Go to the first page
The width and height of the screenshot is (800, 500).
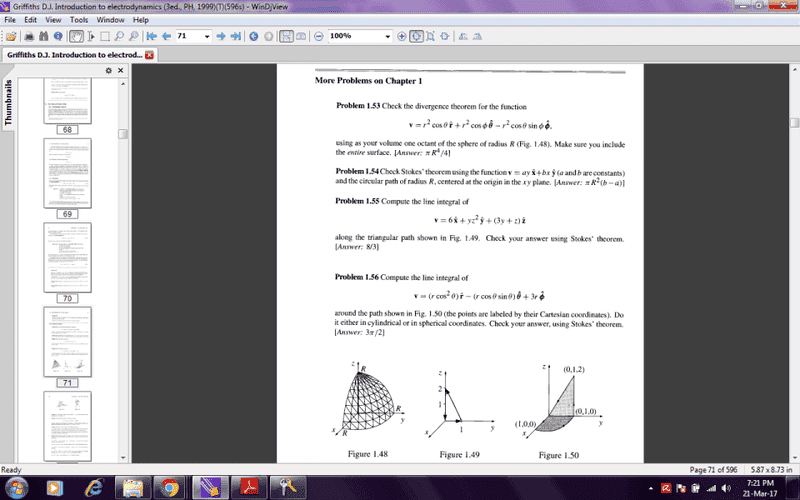152,36
